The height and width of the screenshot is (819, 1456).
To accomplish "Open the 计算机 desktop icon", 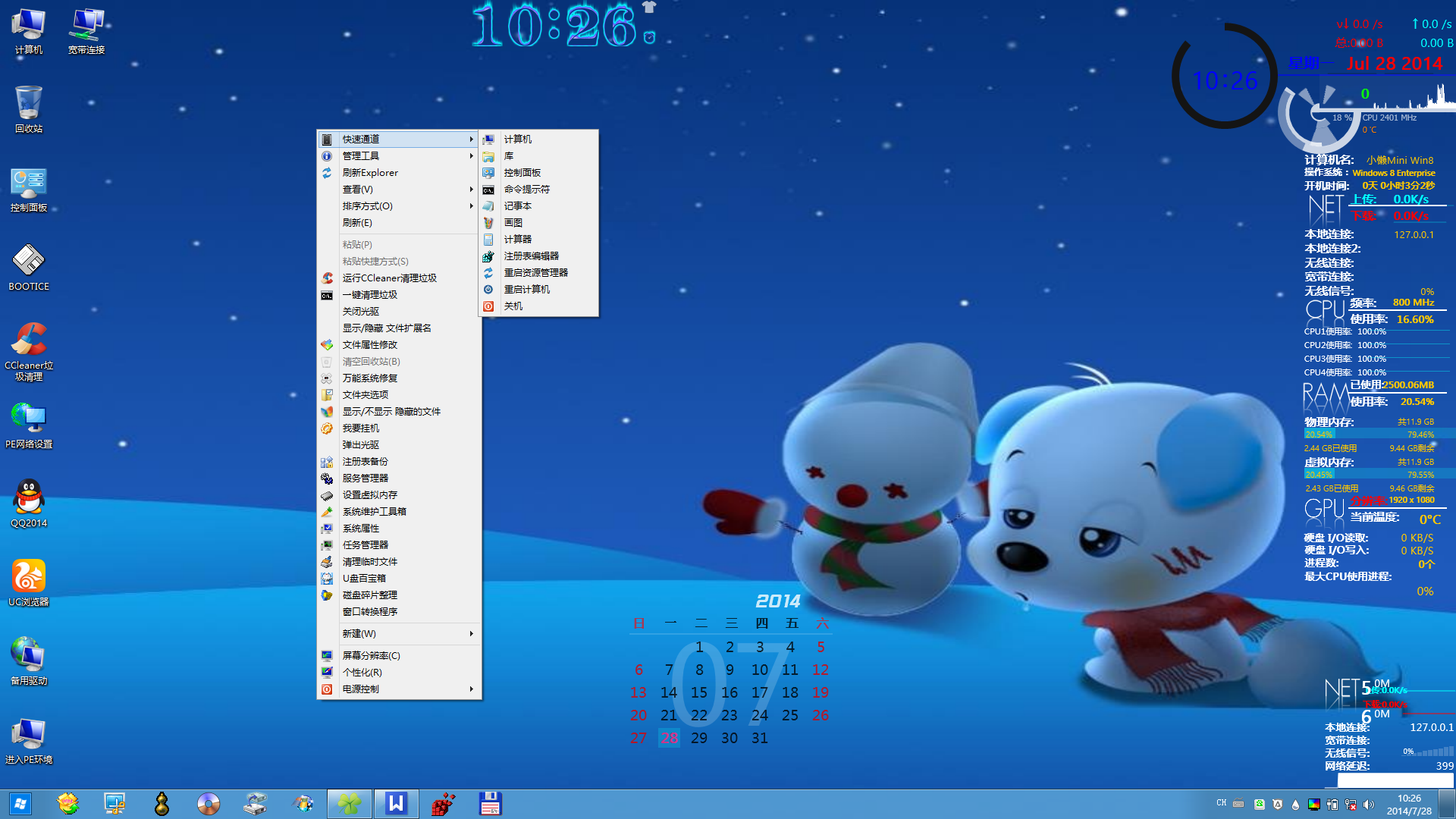I will pos(29,32).
